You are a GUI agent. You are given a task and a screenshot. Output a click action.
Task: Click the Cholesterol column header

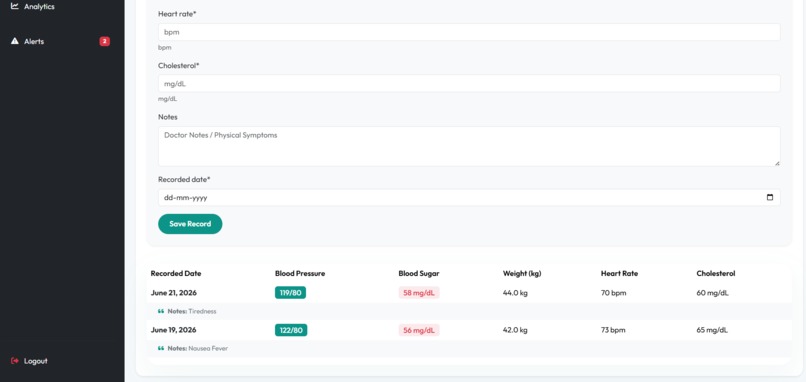pyautogui.click(x=716, y=274)
